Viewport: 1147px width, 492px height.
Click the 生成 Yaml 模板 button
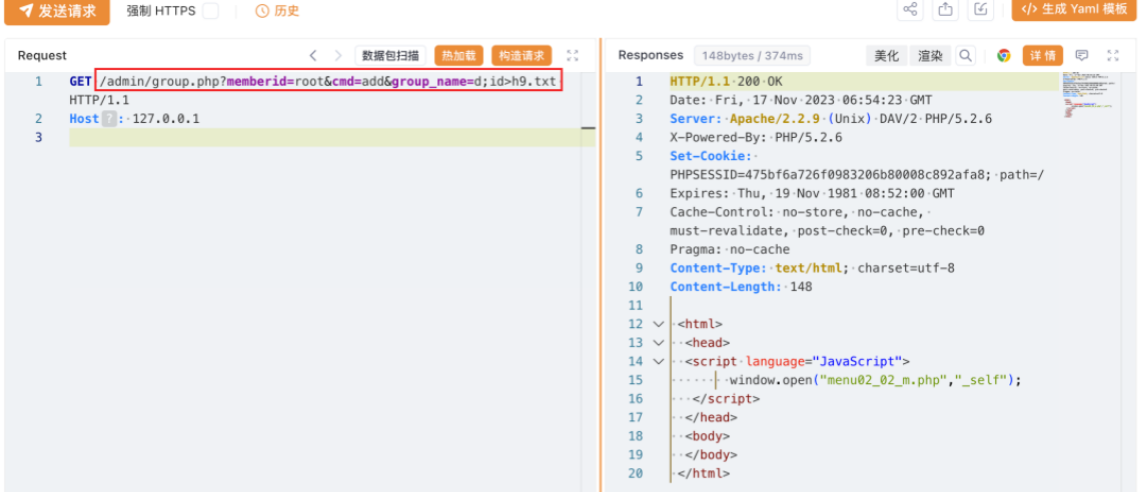tap(1074, 10)
